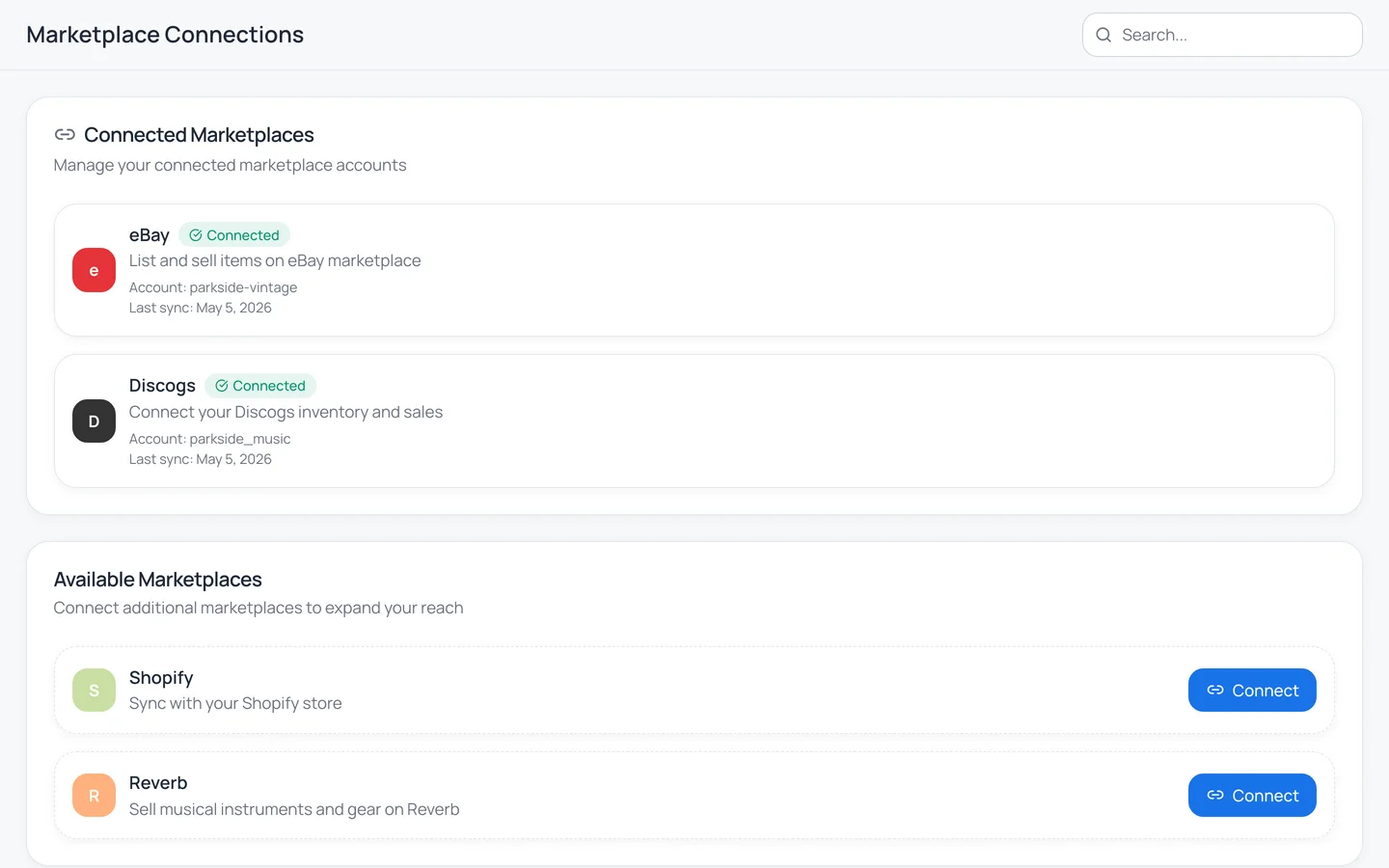Click the Available Marketplaces heading
The image size is (1389, 868).
tap(158, 580)
